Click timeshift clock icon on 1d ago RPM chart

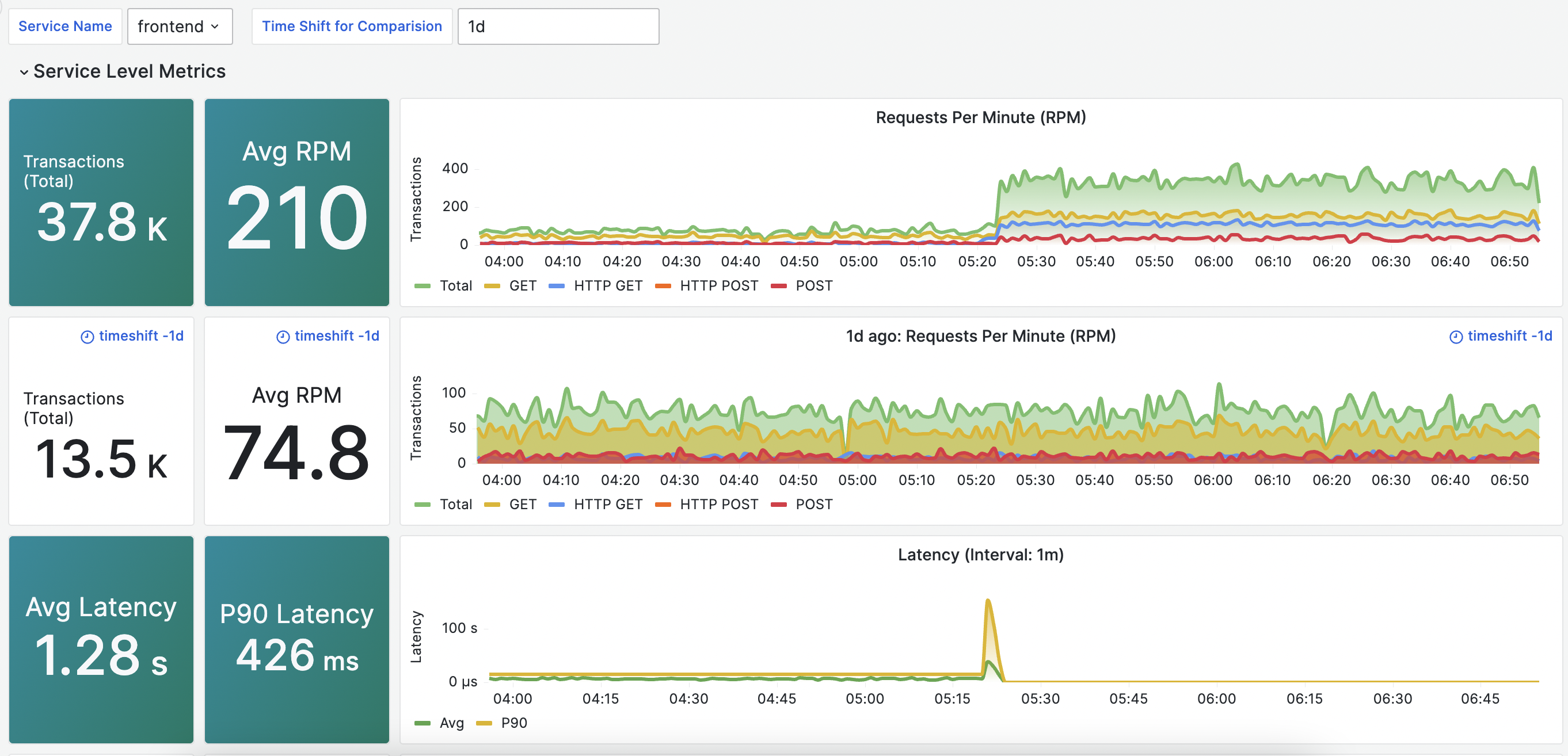(1455, 337)
